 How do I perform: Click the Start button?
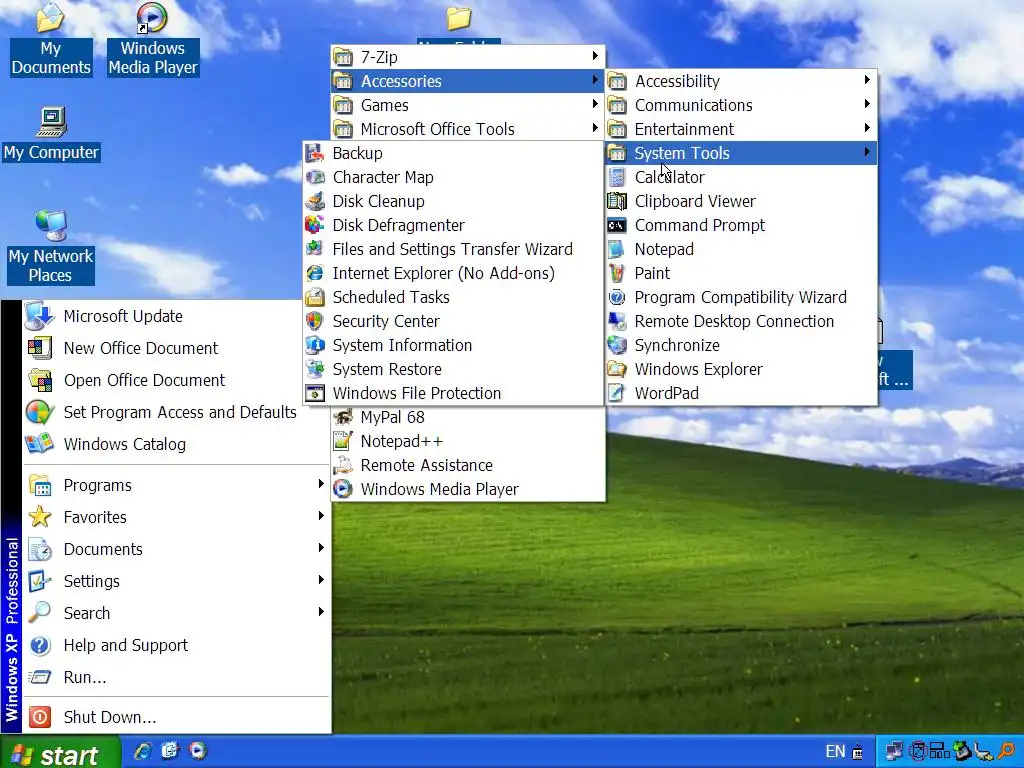(x=60, y=754)
